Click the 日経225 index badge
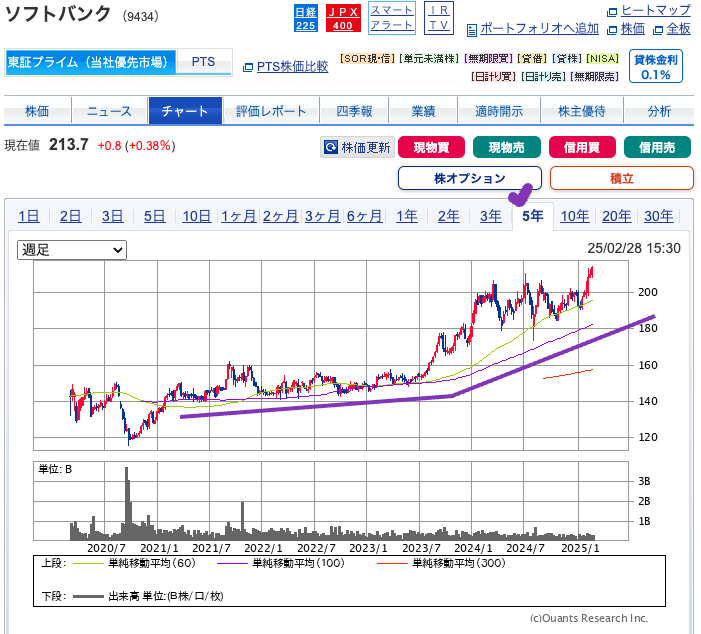Viewport: 701px width, 634px height. pos(305,18)
